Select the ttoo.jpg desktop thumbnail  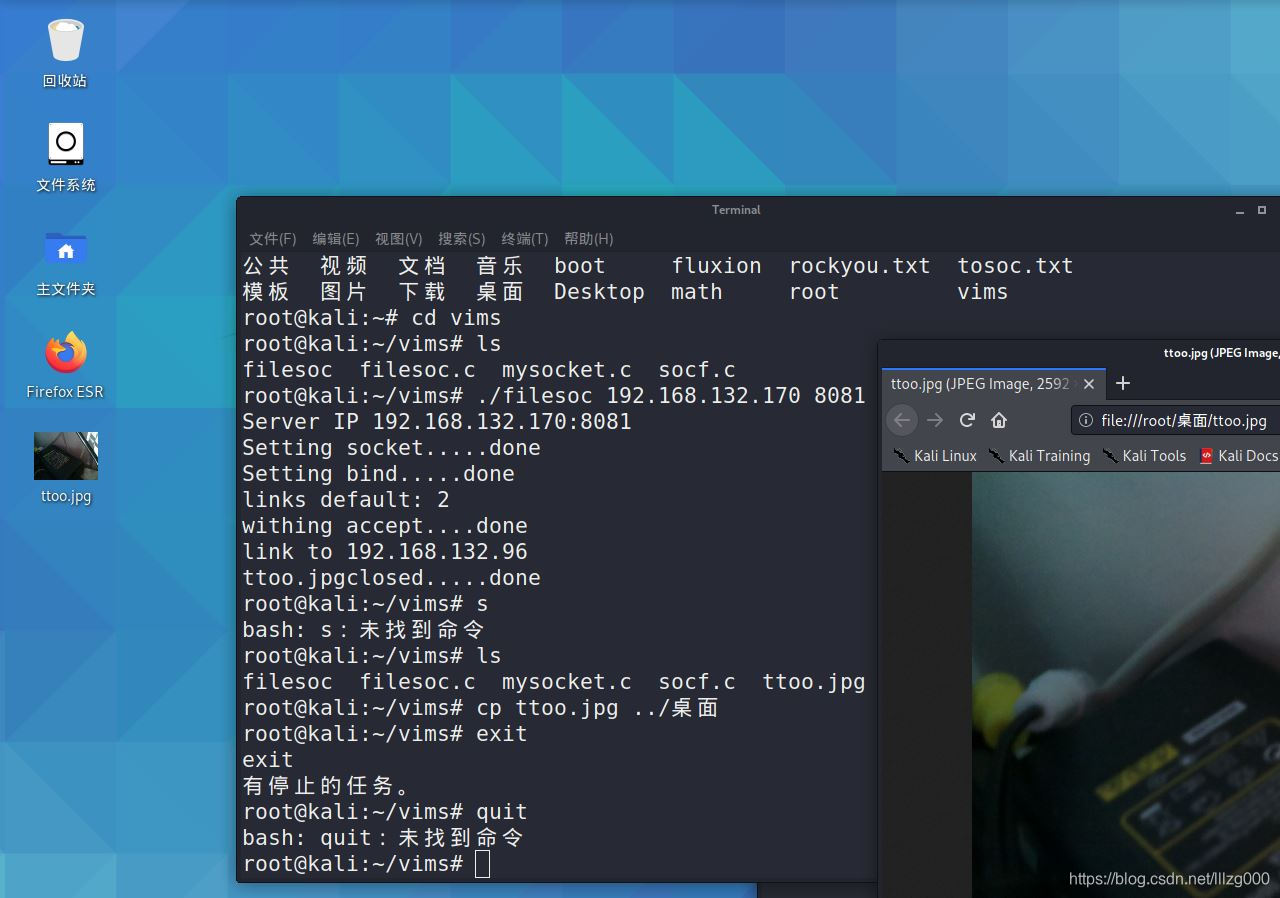(x=65, y=468)
